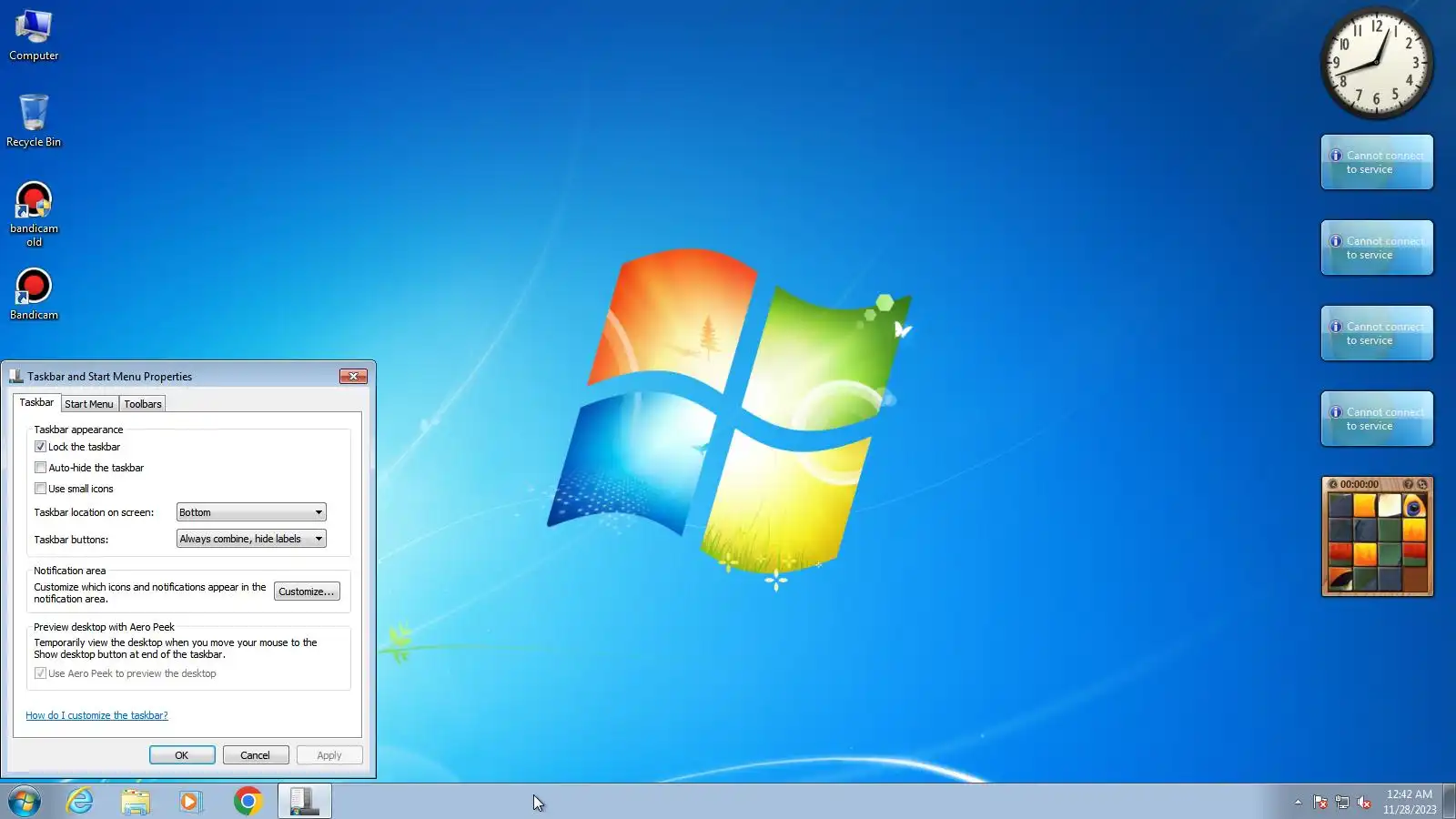Screen dimensions: 1456x819
Task: Open Taskbar location on screen dropdown
Action: (251, 512)
